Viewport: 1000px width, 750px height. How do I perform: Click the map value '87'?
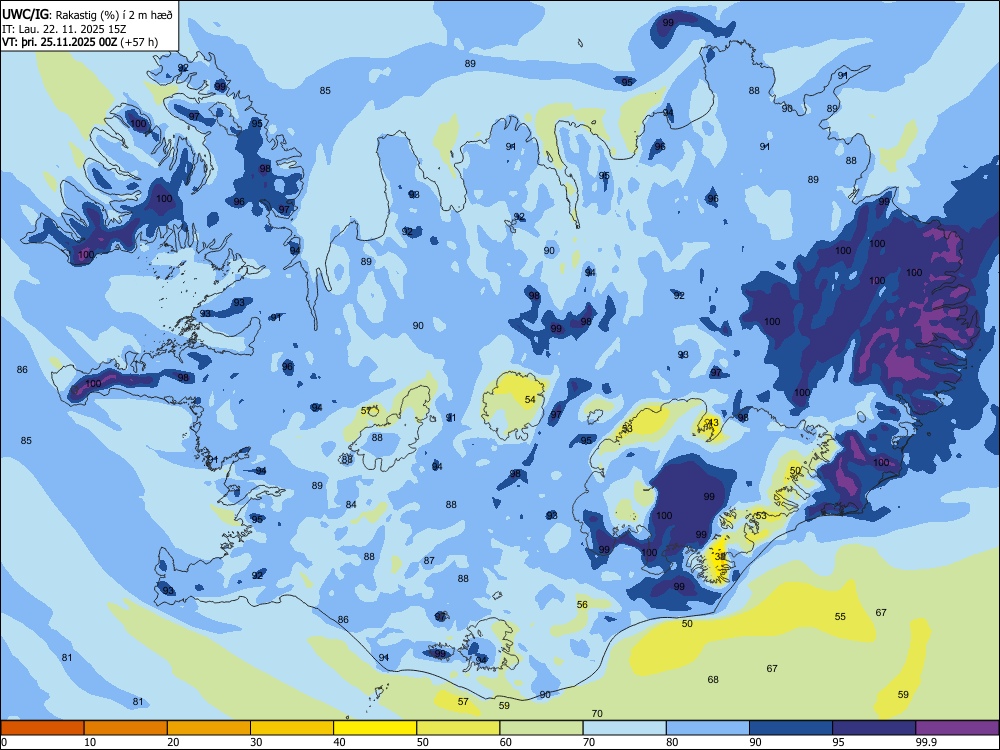[x=429, y=561]
